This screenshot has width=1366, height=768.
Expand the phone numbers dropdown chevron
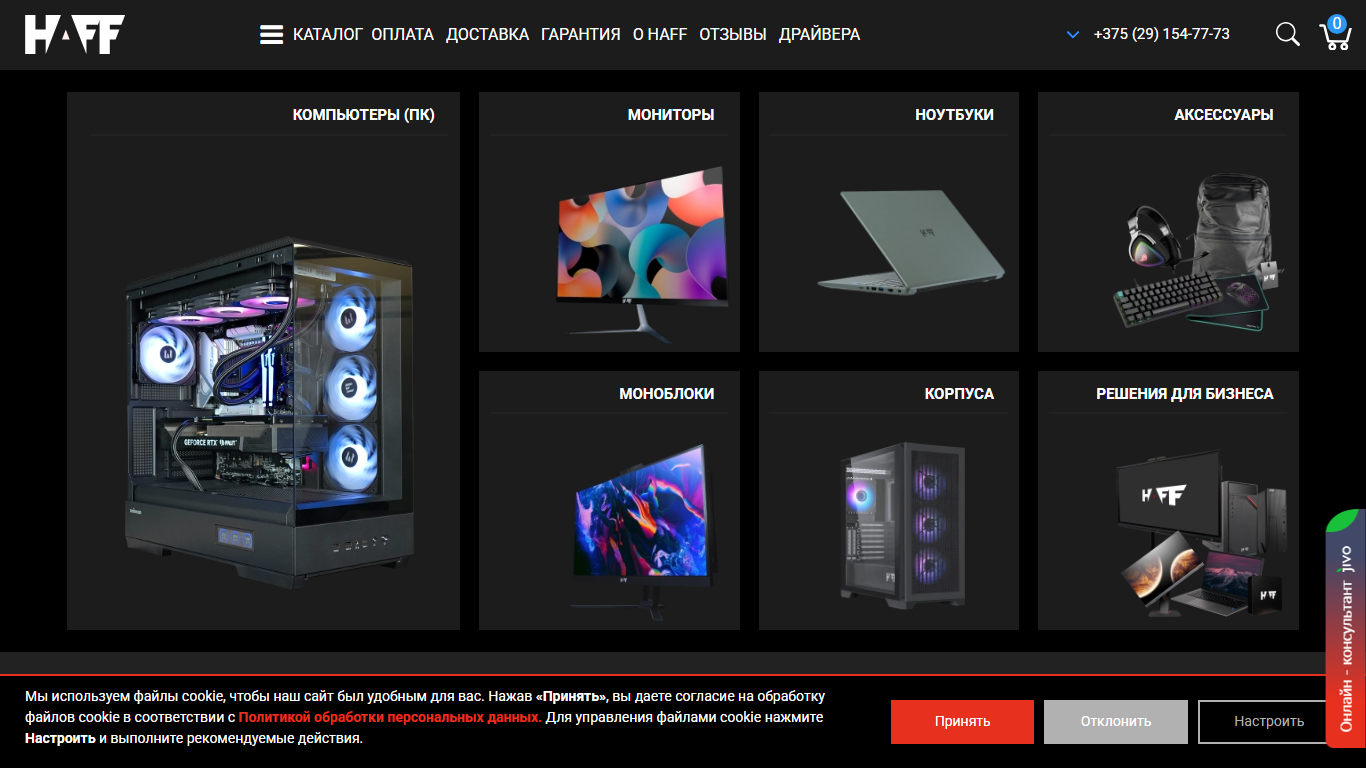[x=1073, y=35]
